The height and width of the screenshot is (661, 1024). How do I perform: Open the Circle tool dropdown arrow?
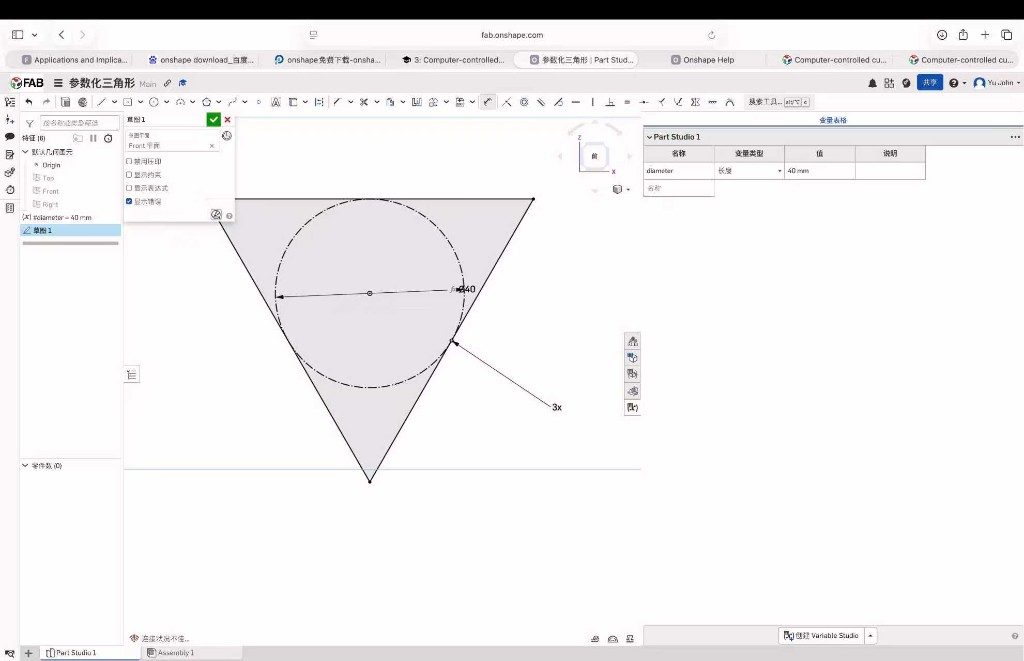(167, 102)
